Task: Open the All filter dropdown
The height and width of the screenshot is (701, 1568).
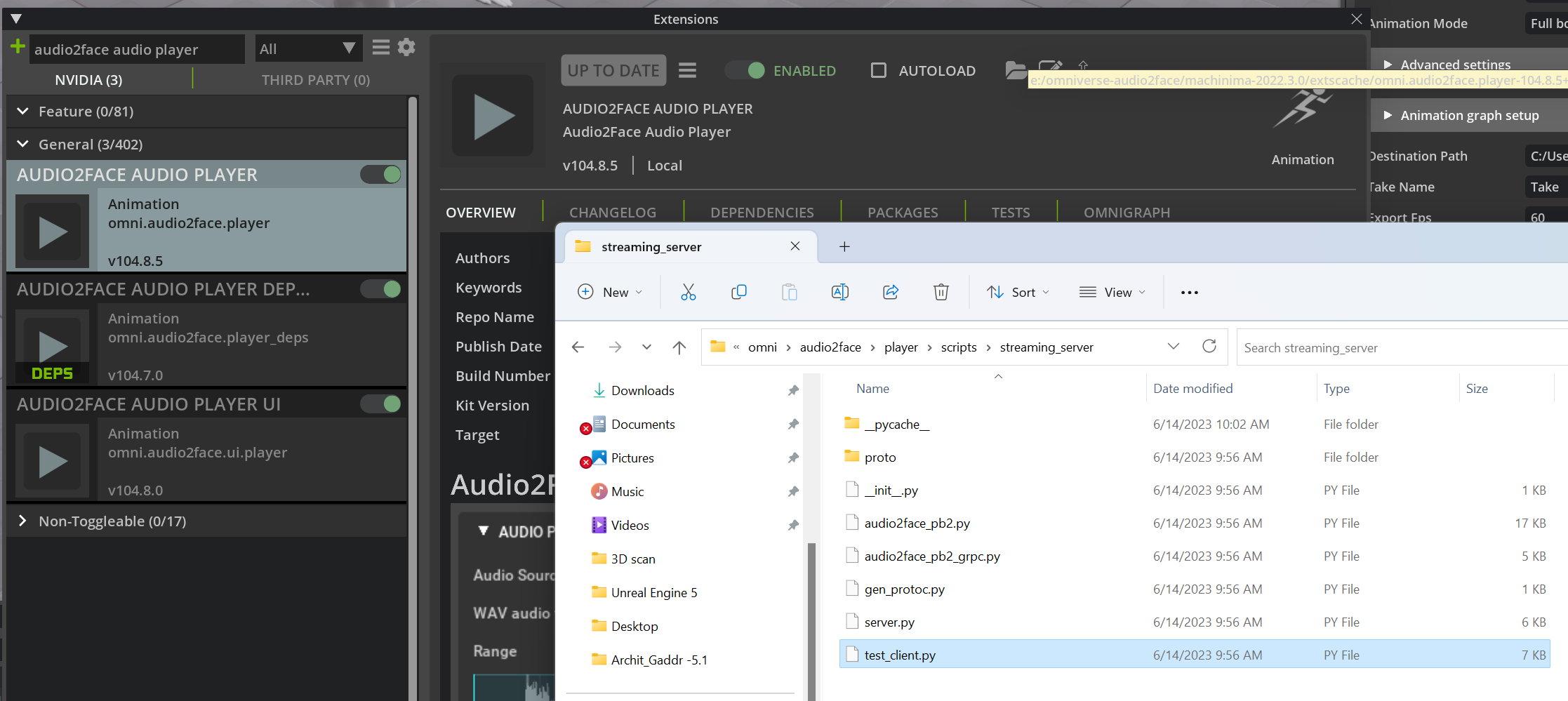Action: click(307, 49)
